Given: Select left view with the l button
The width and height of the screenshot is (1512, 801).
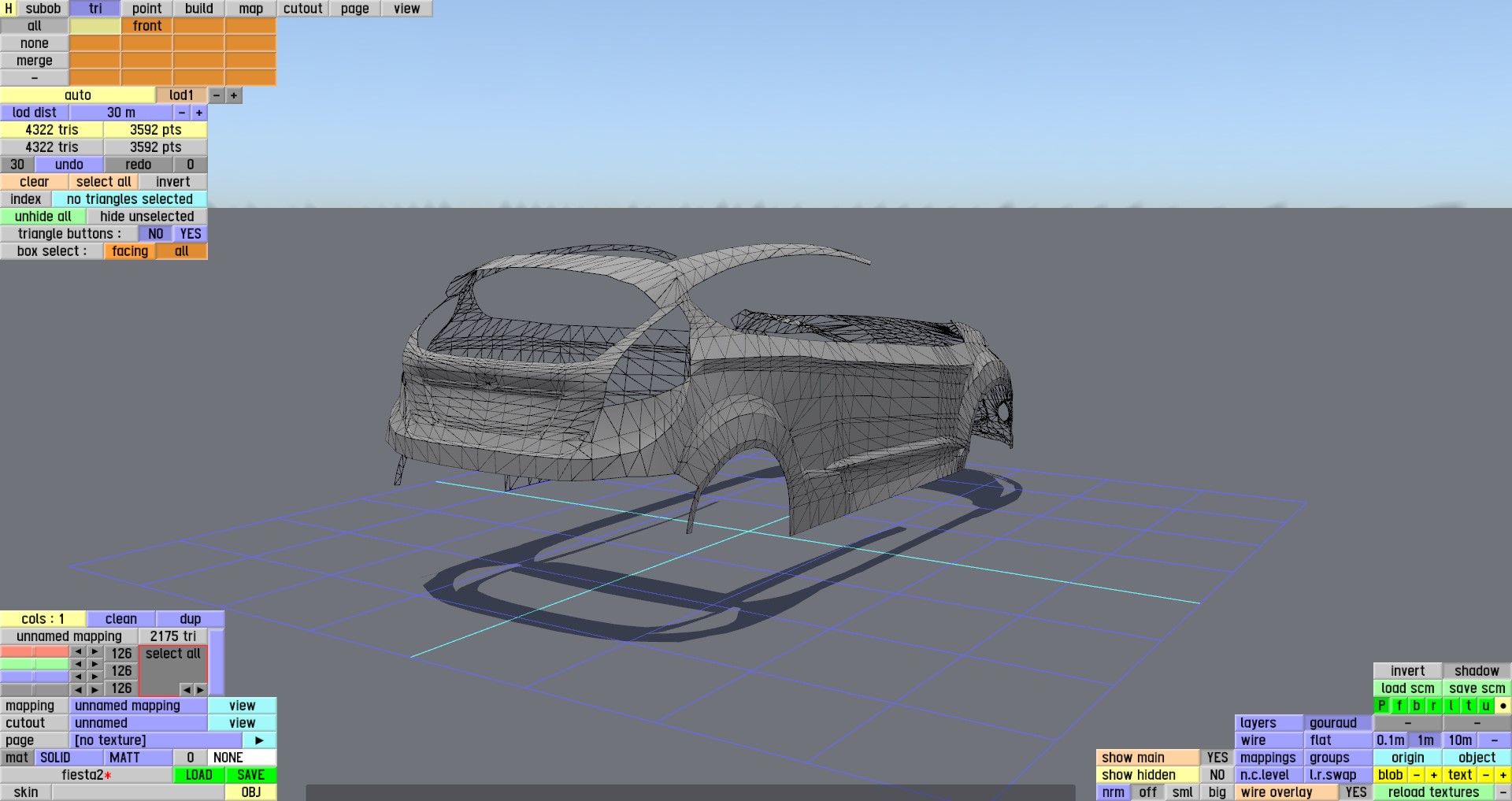Looking at the screenshot, I should (1451, 706).
